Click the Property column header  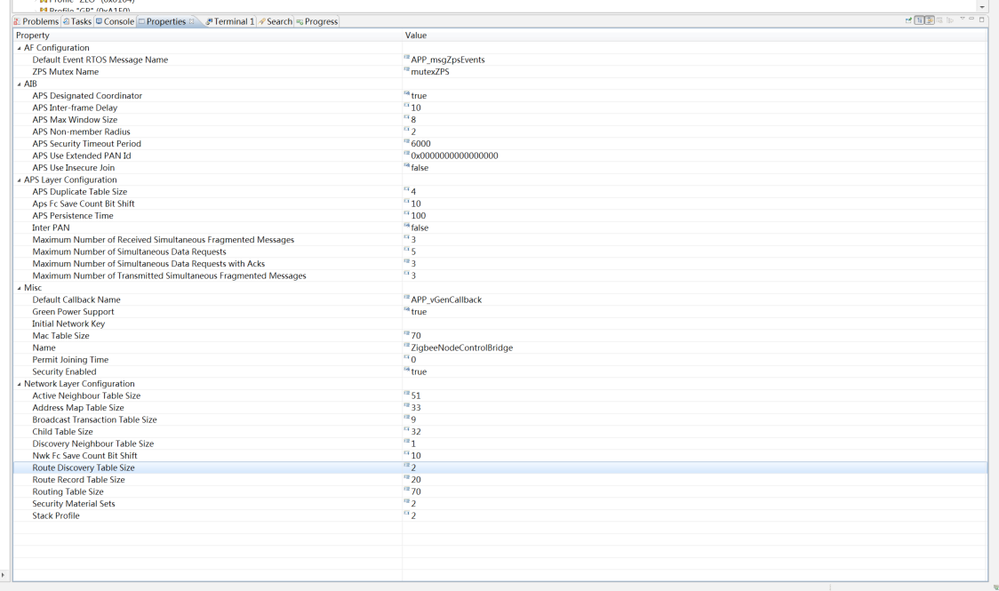click(208, 36)
